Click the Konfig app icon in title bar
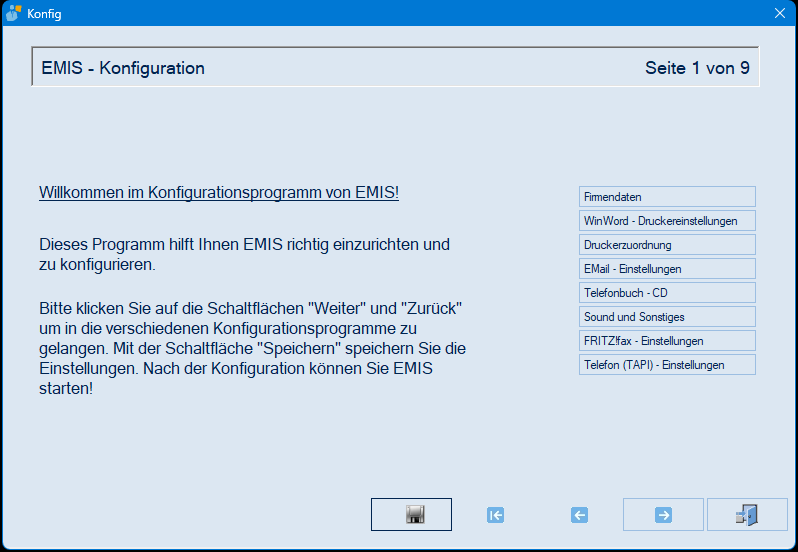798x552 pixels. (13, 13)
